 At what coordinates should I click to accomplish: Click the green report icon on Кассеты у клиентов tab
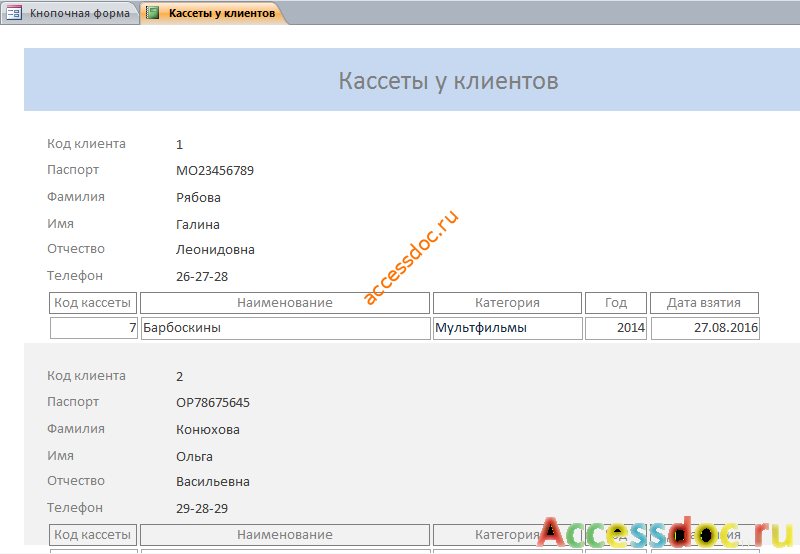153,13
